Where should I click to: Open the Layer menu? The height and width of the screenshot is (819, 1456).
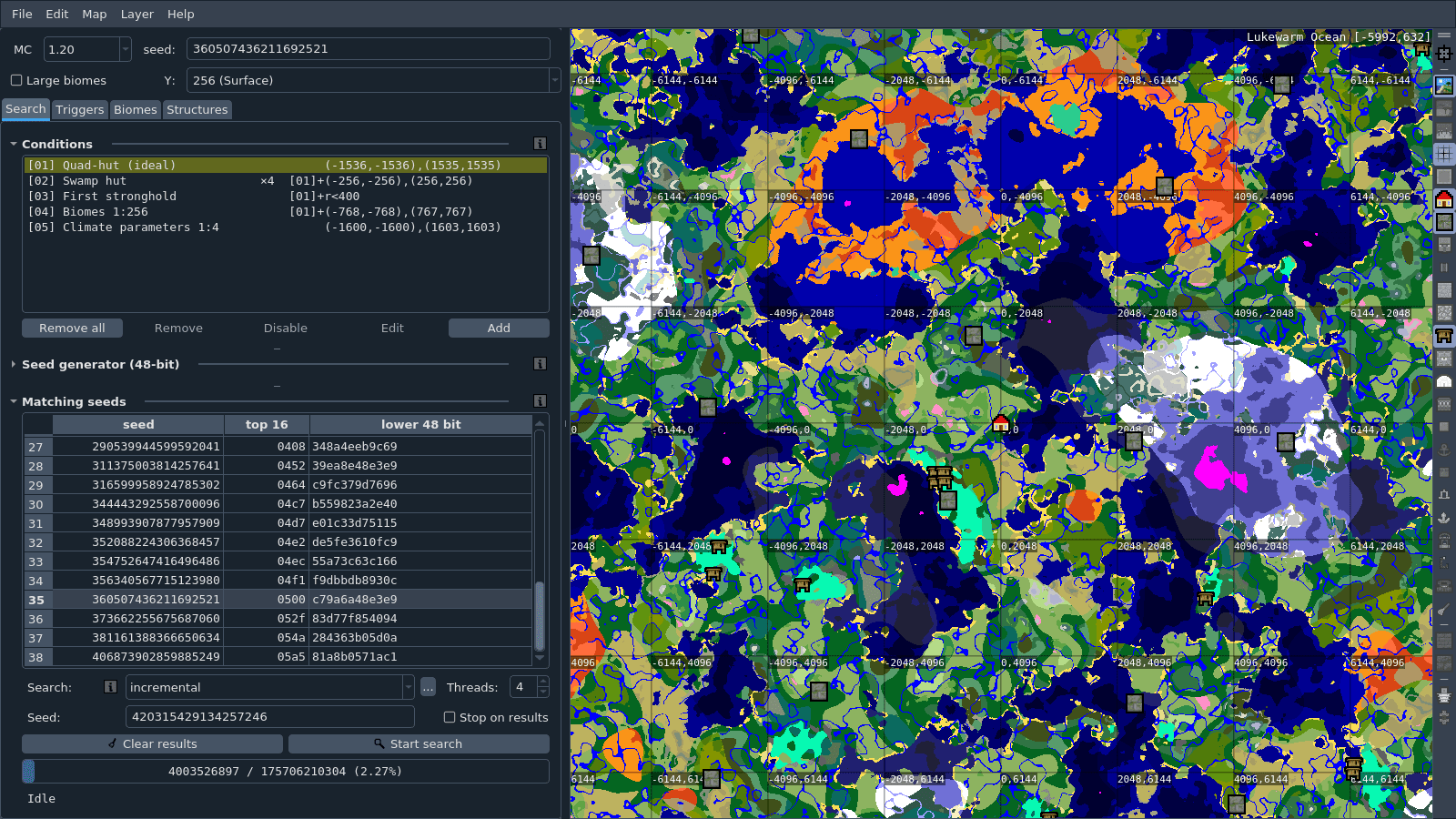pyautogui.click(x=137, y=14)
